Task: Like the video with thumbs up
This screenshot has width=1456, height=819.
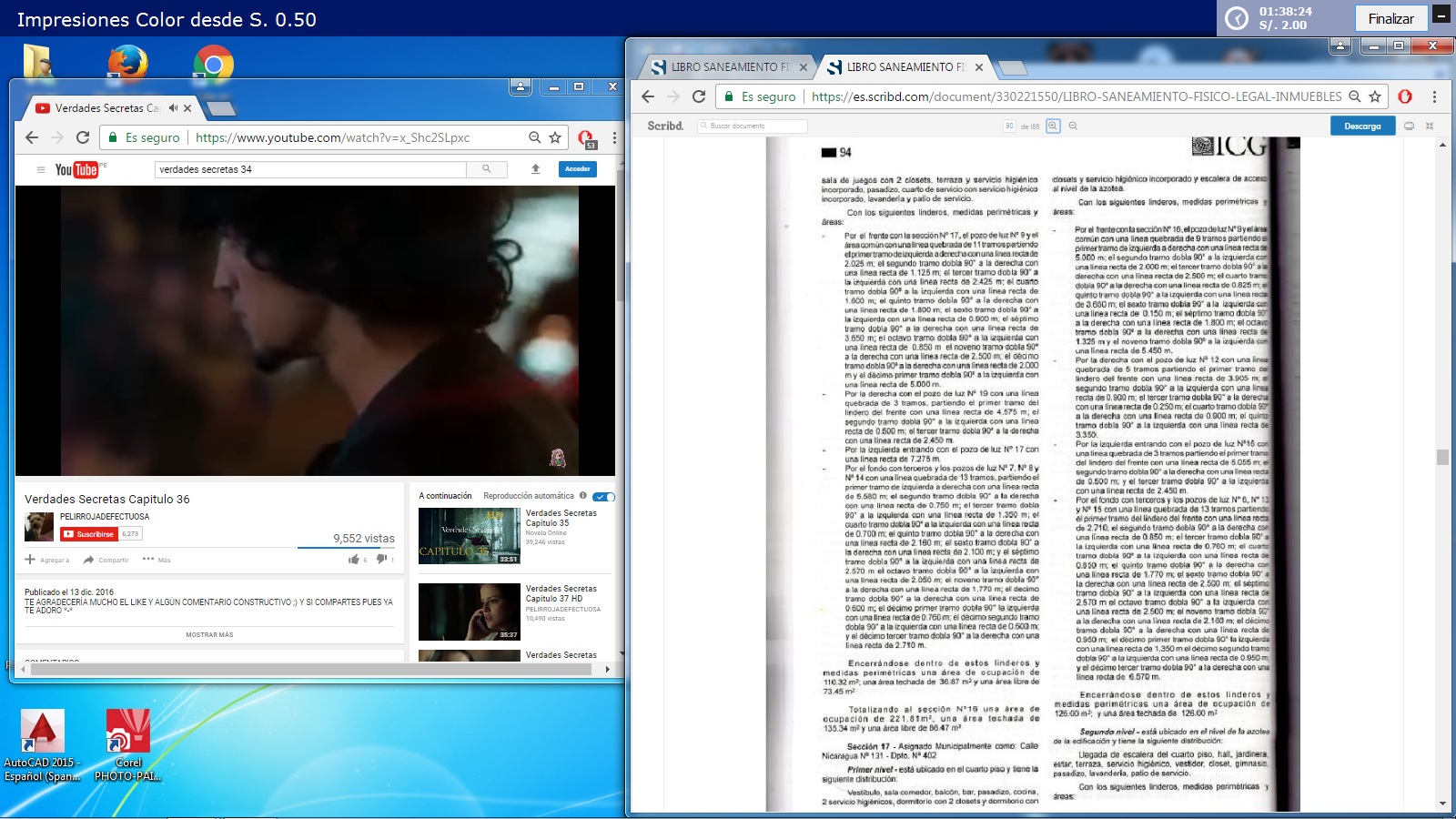Action: click(x=354, y=560)
